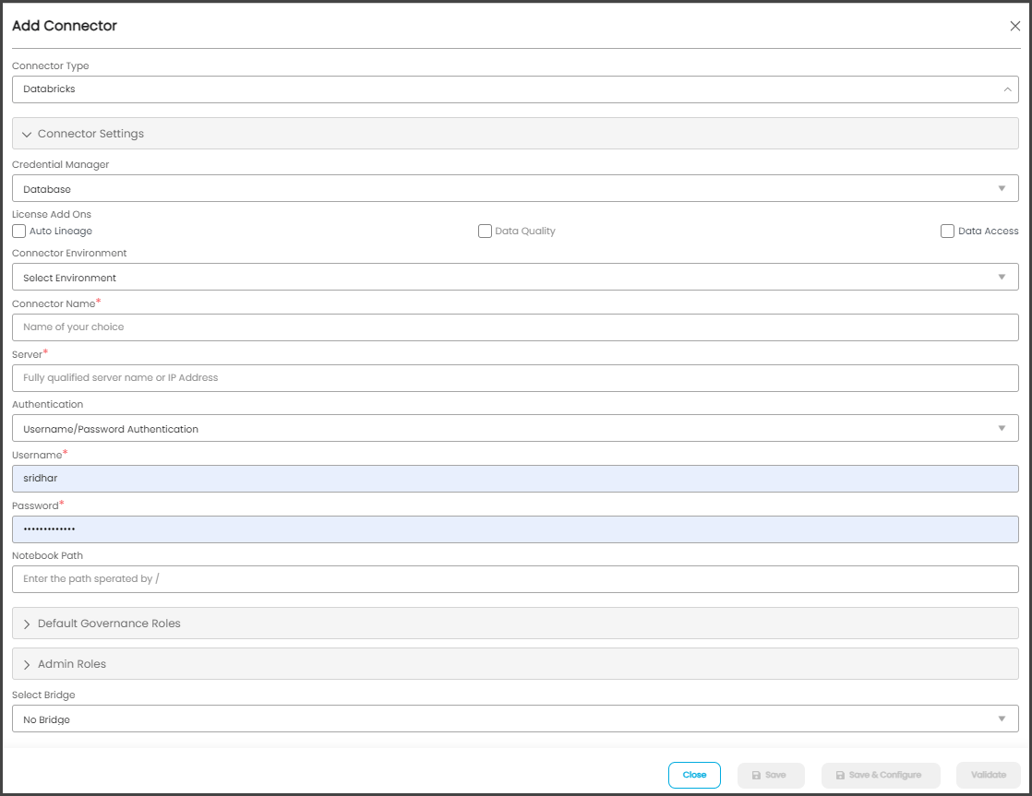
Task: Click the Connector Type collapse arrow
Action: [1007, 88]
